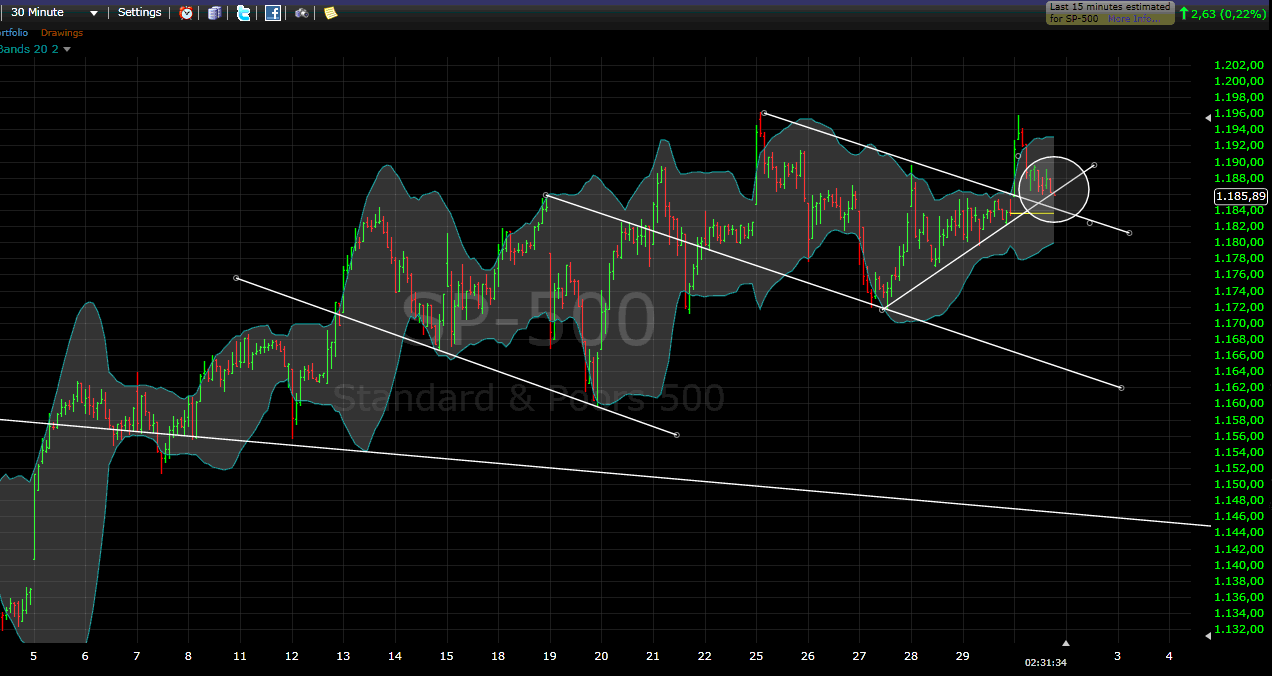Share chart on Facebook icon
This screenshot has height=676, width=1272.
point(272,13)
